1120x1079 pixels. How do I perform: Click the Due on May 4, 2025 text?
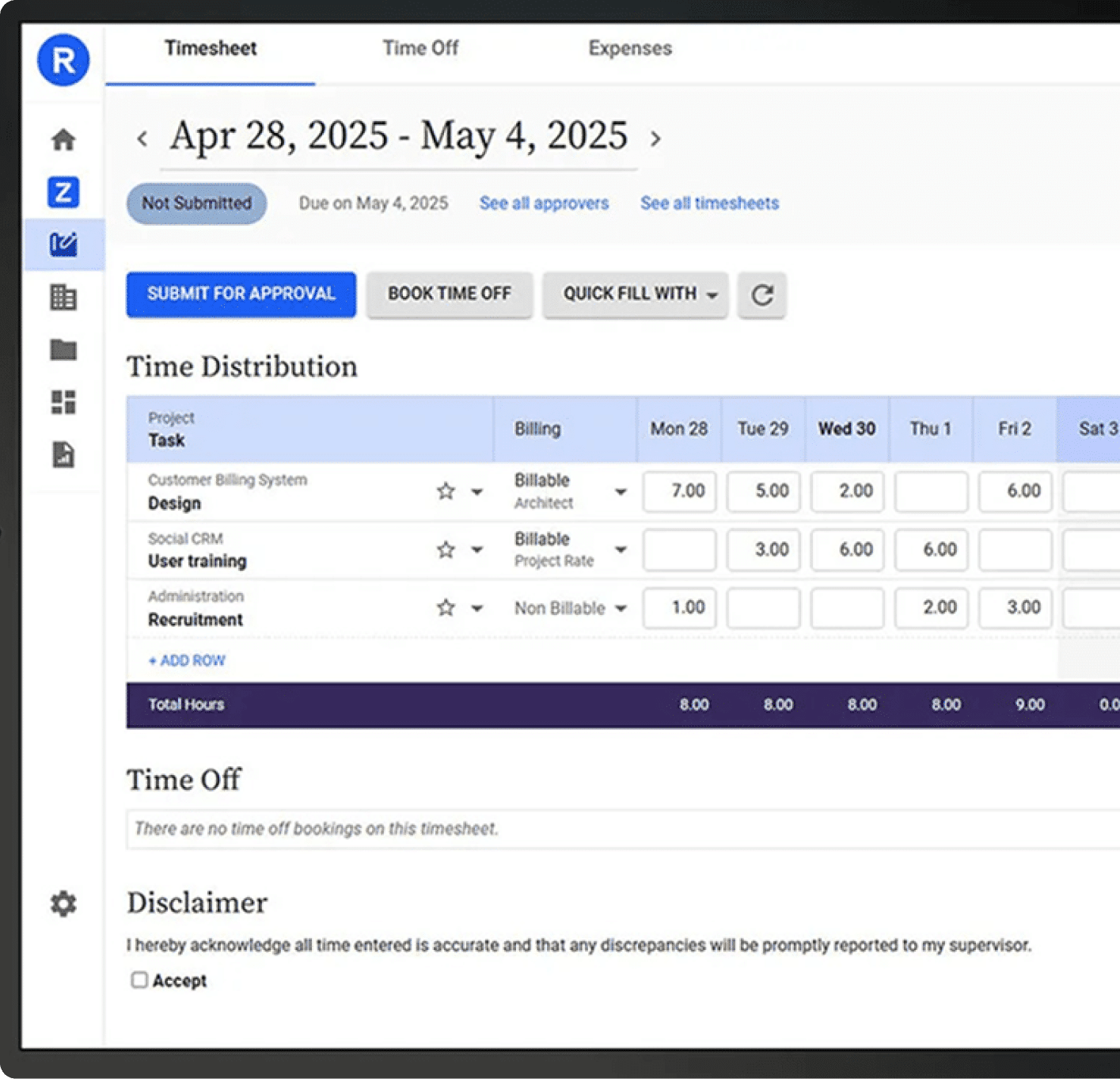374,203
